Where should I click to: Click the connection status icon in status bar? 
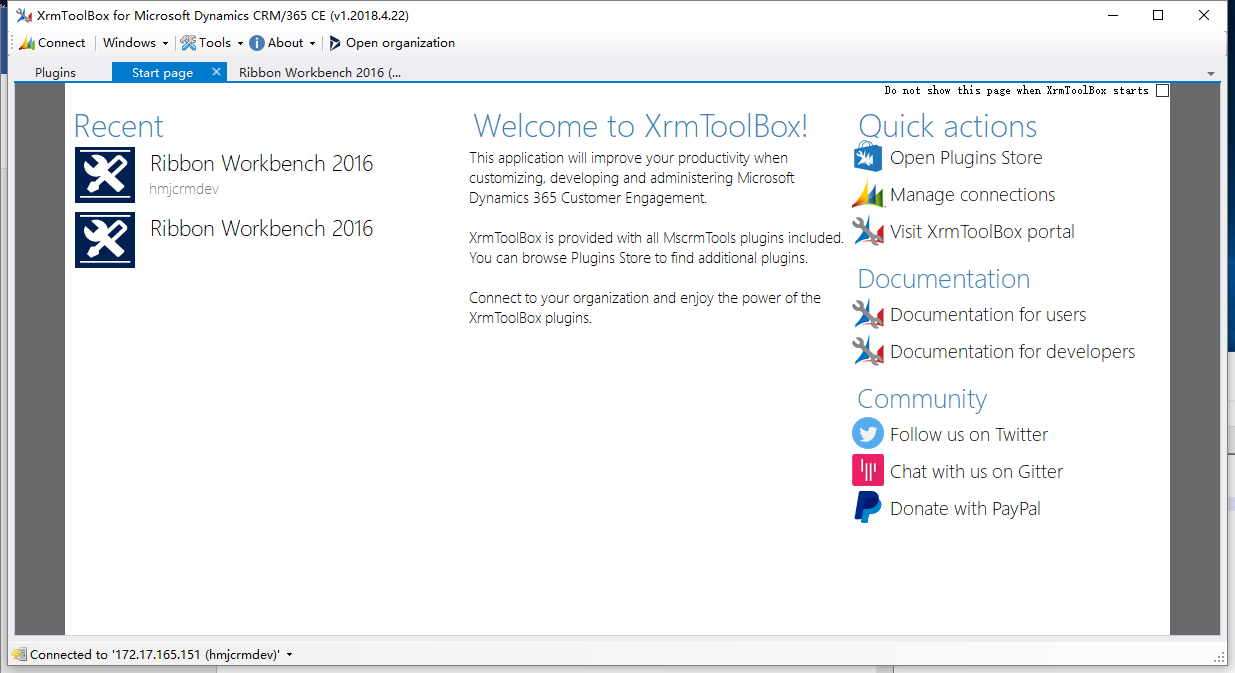(19, 655)
